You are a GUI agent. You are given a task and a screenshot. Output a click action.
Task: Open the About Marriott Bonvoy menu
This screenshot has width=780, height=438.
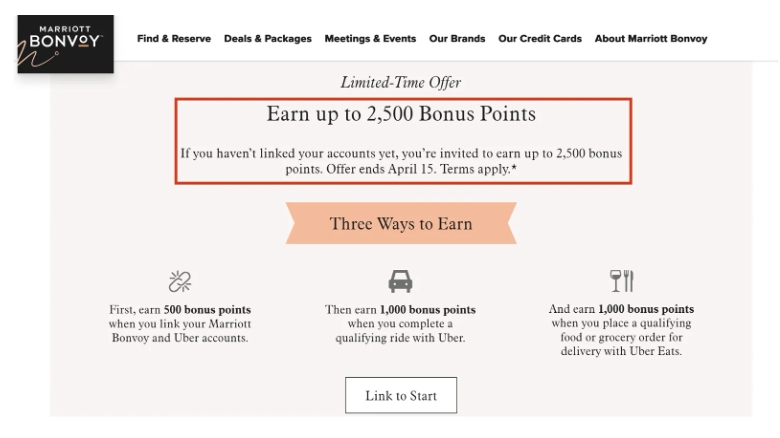(651, 38)
